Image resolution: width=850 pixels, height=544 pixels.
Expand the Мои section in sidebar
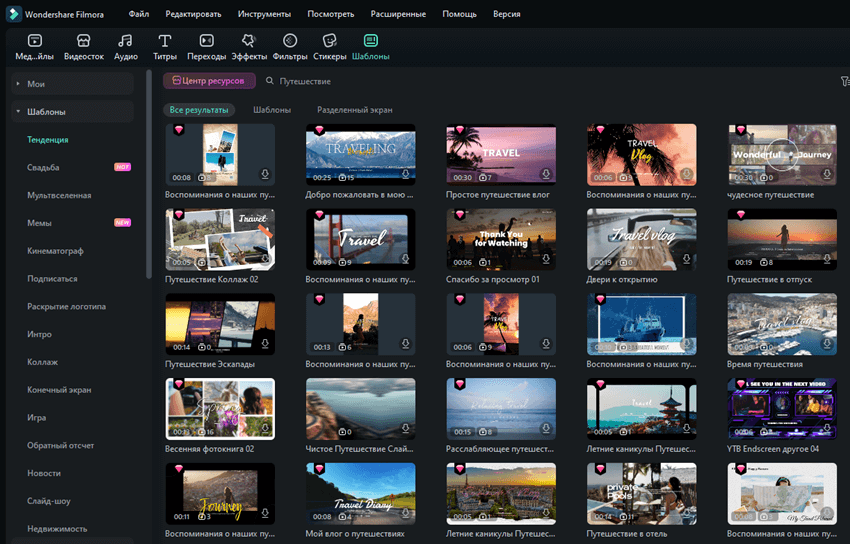click(18, 84)
